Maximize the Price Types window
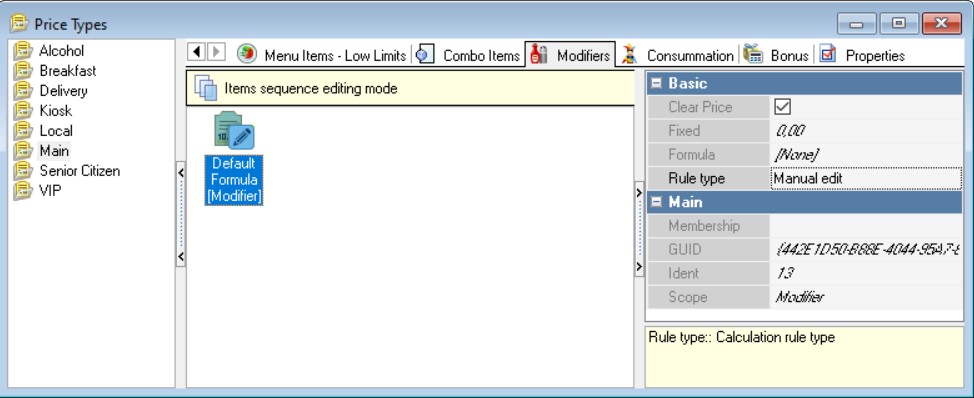The width and height of the screenshot is (974, 398). (898, 24)
